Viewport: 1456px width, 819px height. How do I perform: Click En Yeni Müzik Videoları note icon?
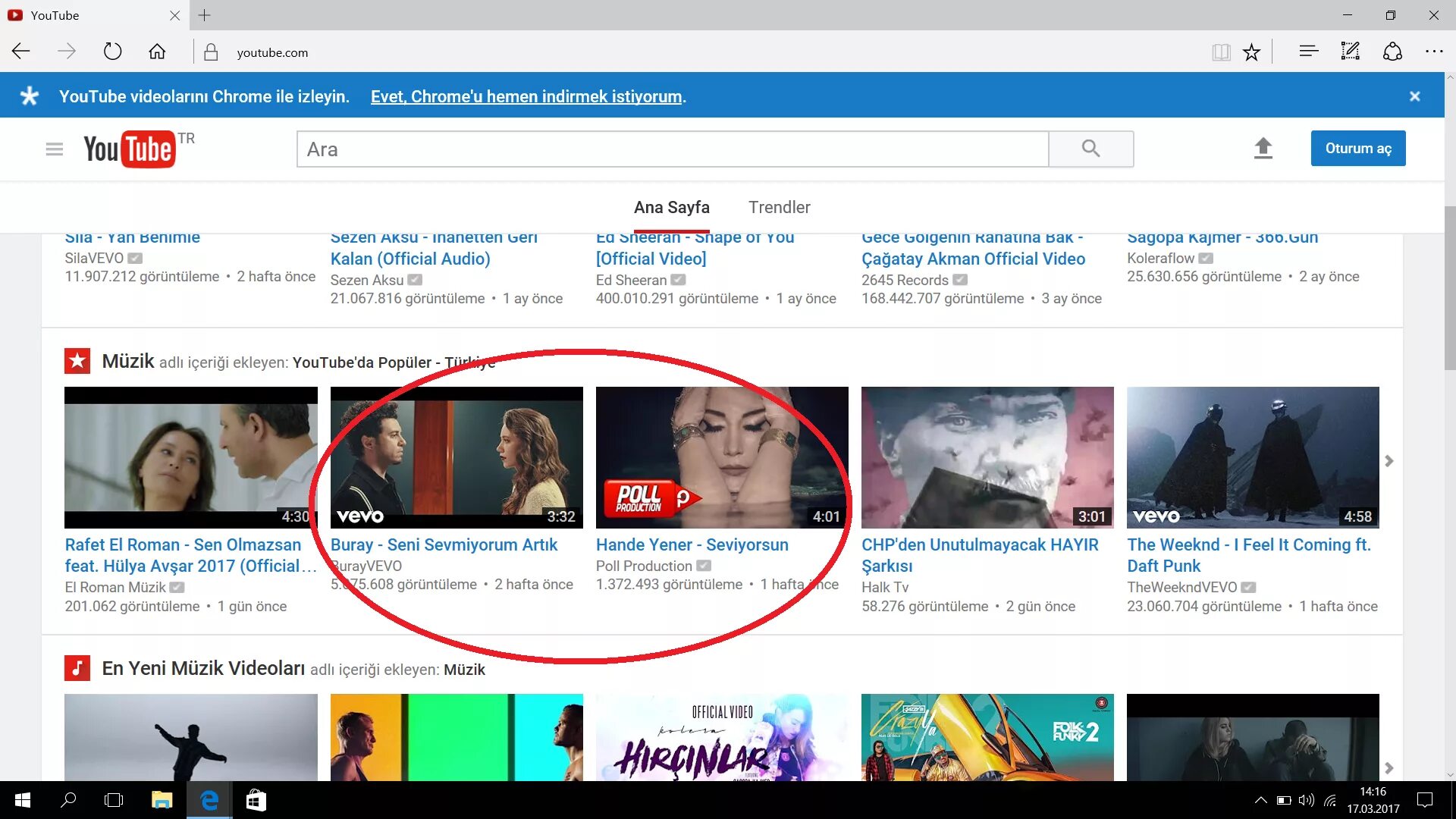[77, 668]
